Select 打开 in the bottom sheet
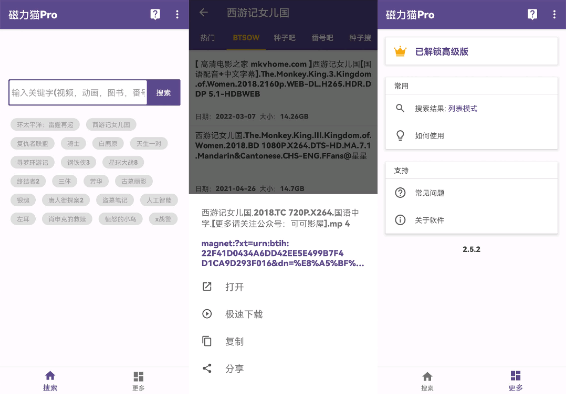 click(283, 286)
